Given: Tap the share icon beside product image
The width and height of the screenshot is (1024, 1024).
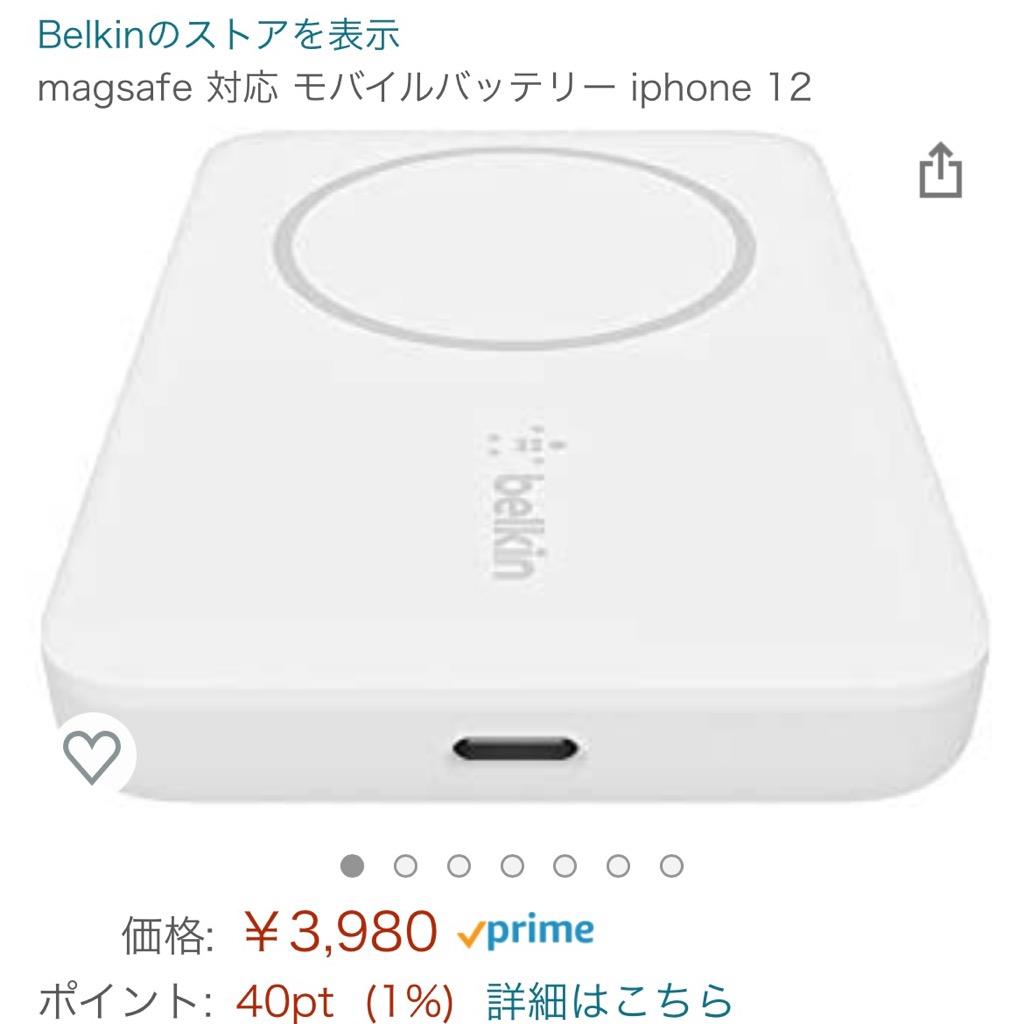Looking at the screenshot, I should [x=940, y=170].
